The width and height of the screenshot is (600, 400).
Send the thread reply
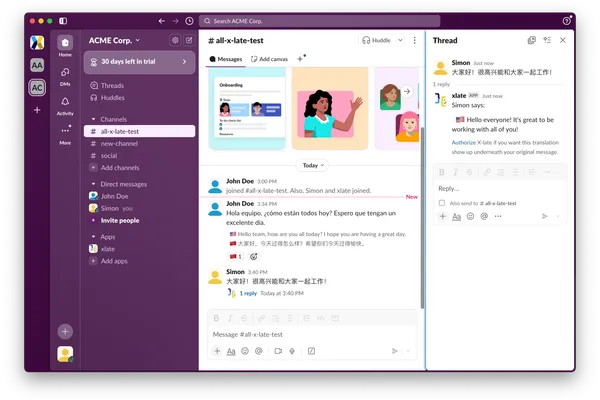coord(545,216)
